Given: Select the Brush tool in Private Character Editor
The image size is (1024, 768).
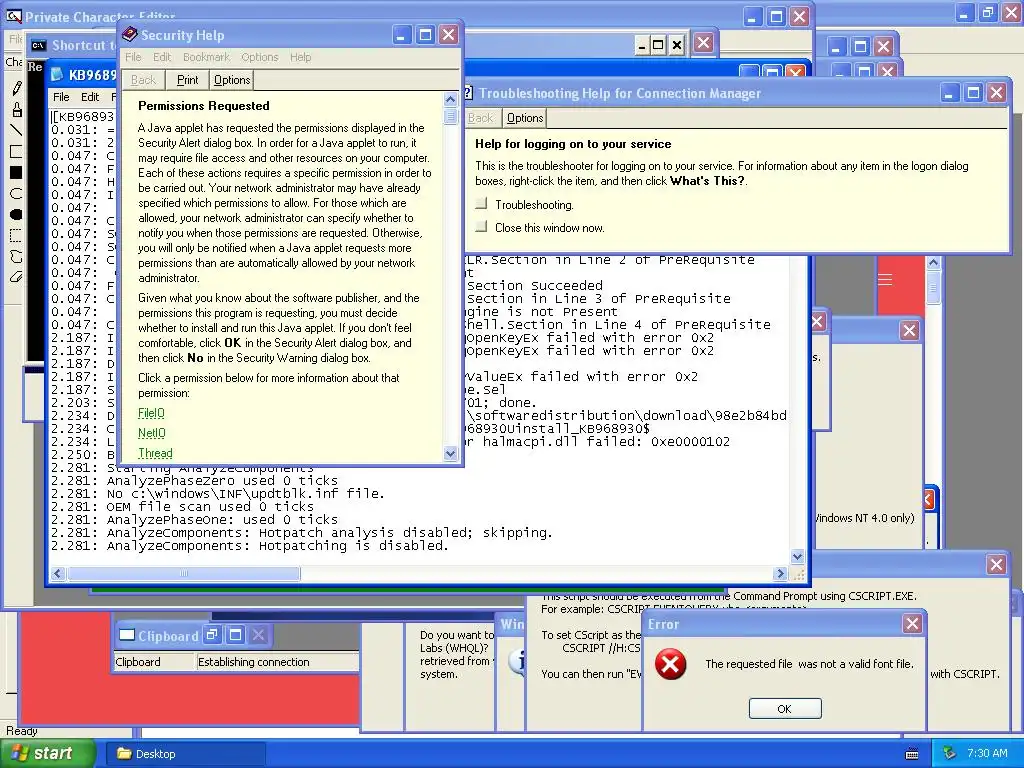Looking at the screenshot, I should (16, 109).
